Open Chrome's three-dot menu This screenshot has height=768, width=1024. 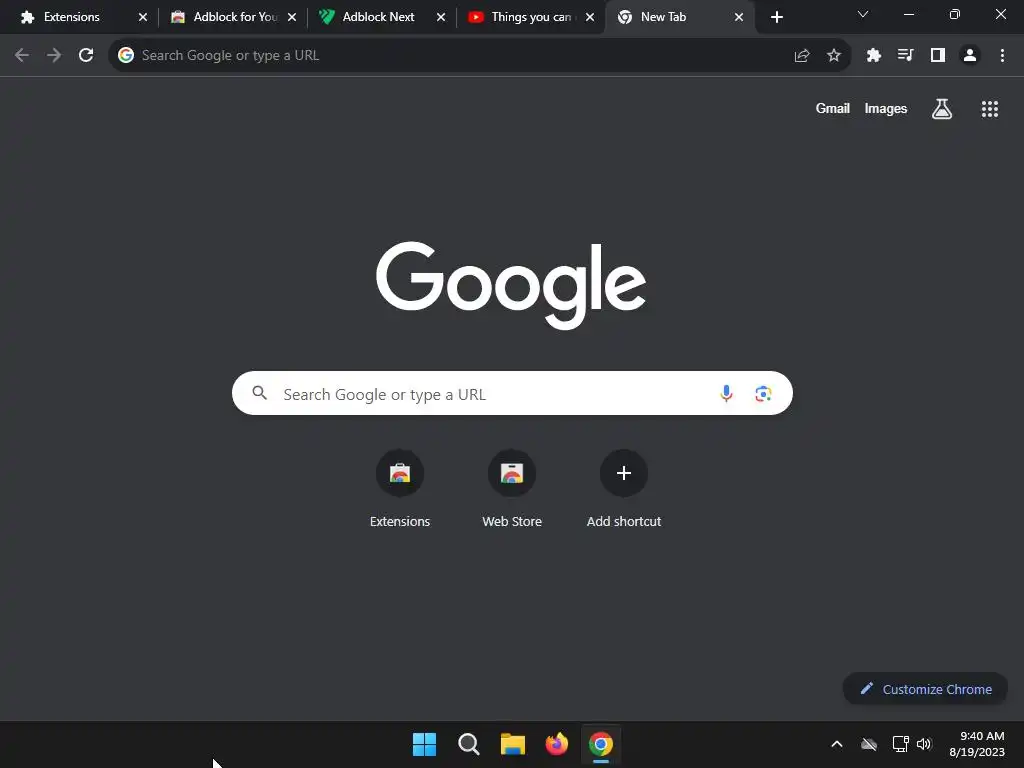(1002, 56)
